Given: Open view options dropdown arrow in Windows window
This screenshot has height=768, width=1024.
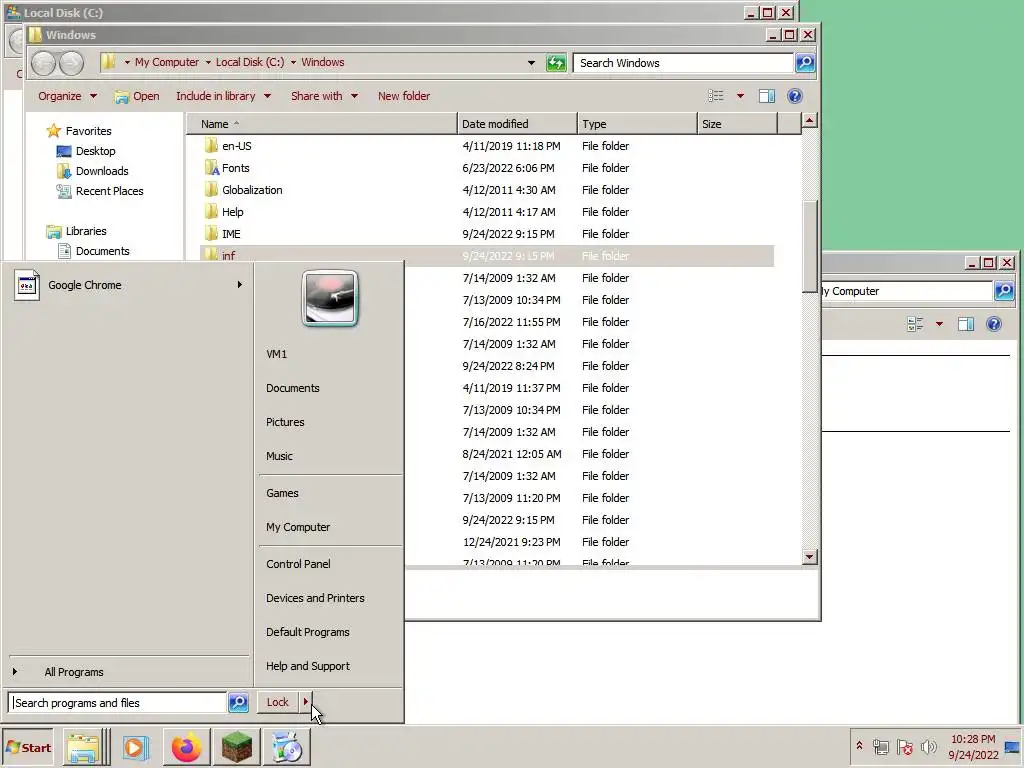Looking at the screenshot, I should 740,96.
